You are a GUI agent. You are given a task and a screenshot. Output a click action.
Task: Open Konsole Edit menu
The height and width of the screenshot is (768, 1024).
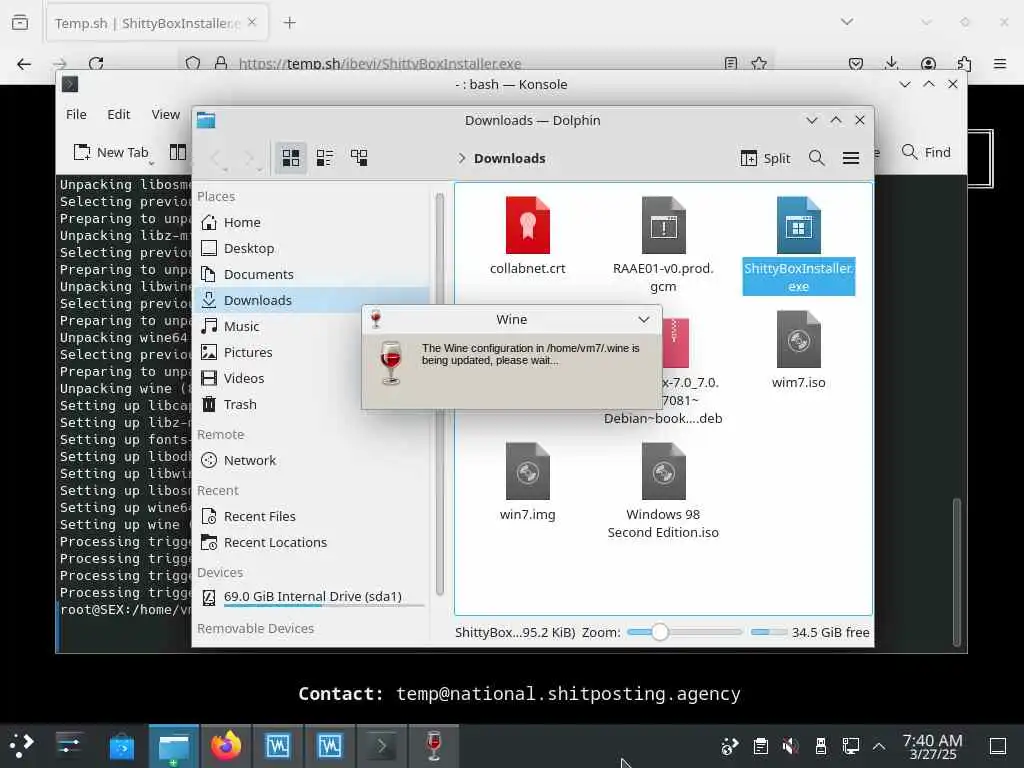coord(119,114)
